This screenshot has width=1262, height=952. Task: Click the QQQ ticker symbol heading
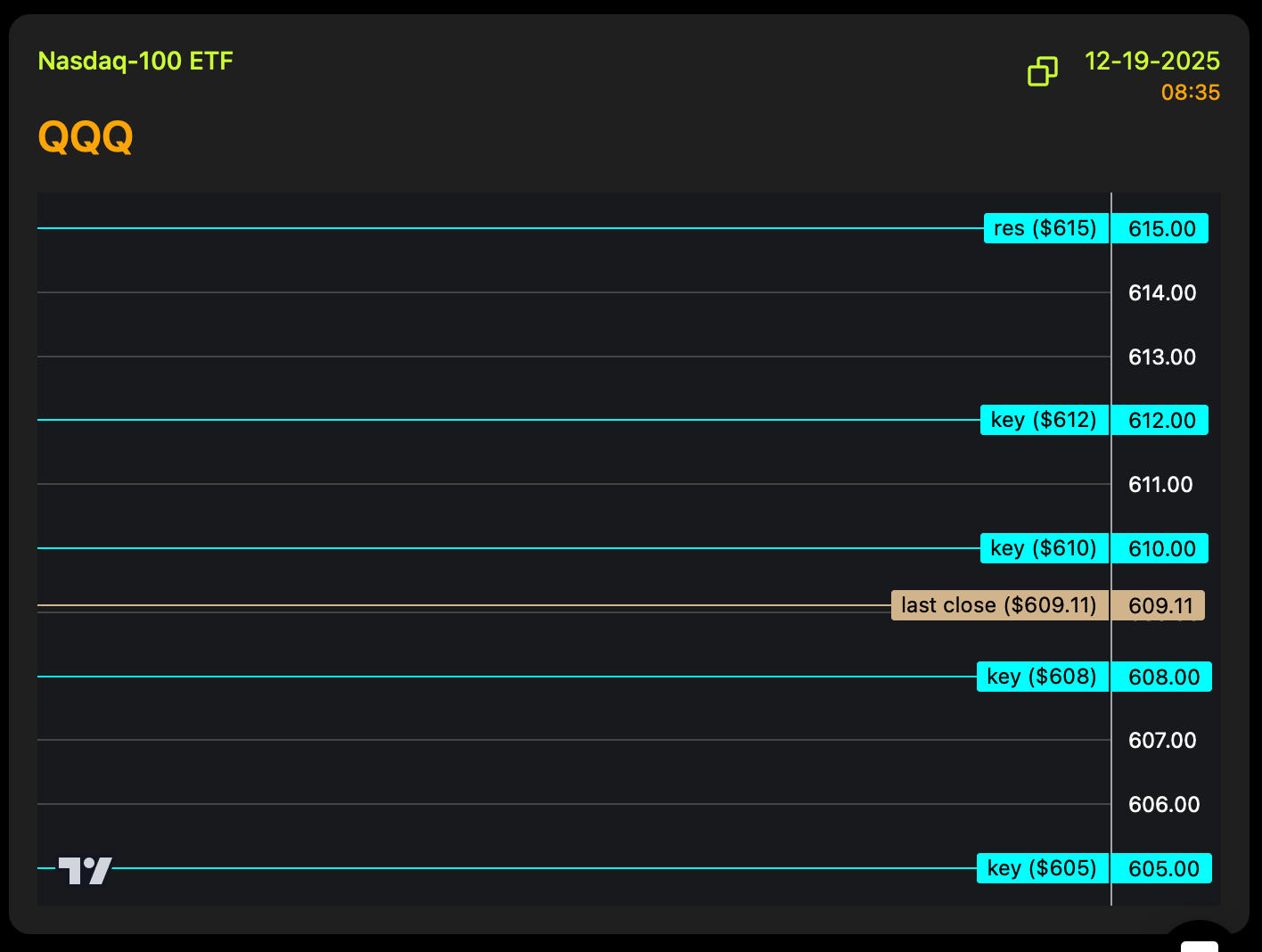click(86, 137)
